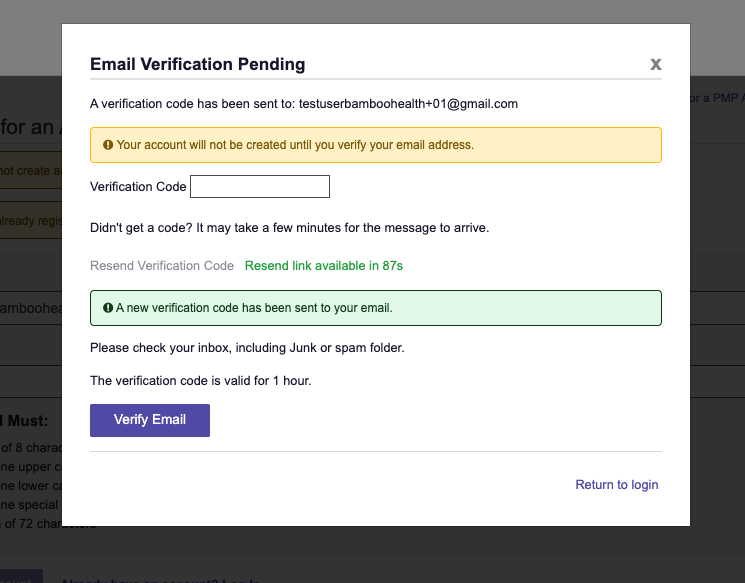Click the code valid for 1 hour text

[201, 381]
